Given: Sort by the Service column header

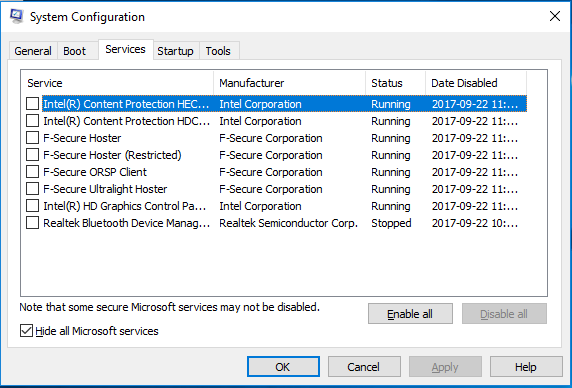Looking at the screenshot, I should click(117, 83).
